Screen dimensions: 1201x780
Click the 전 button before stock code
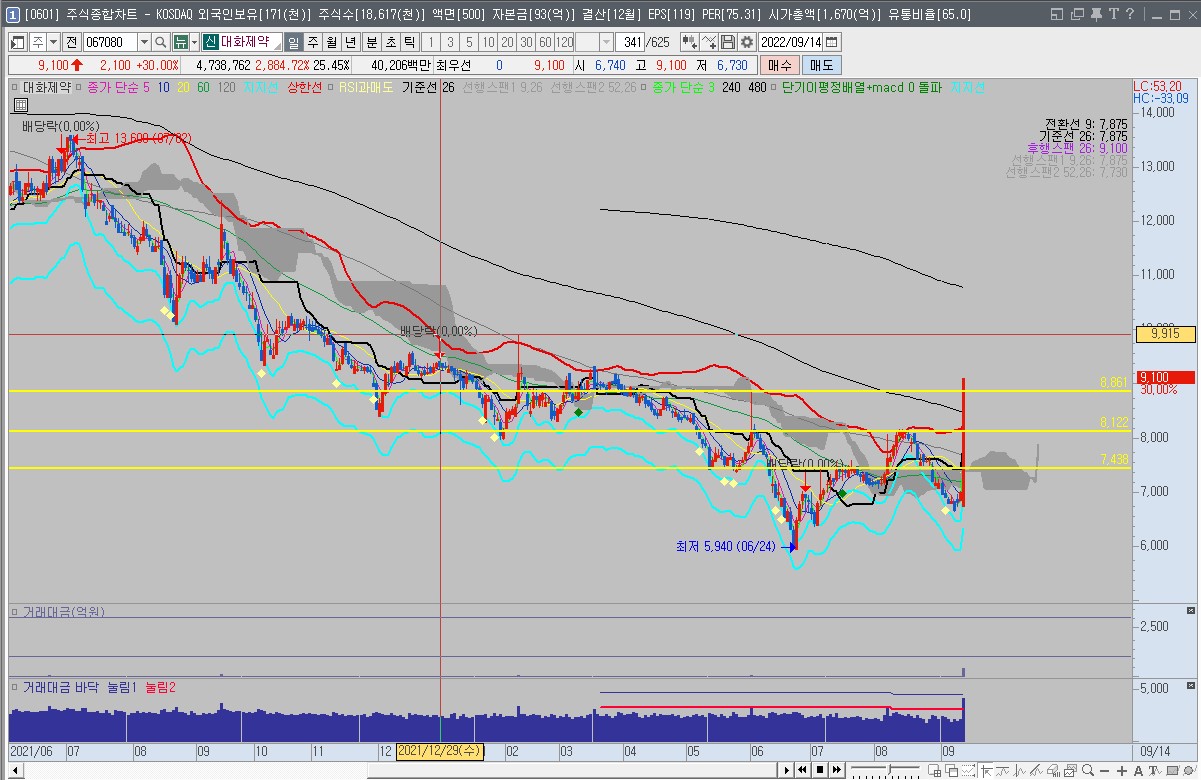tap(72, 42)
